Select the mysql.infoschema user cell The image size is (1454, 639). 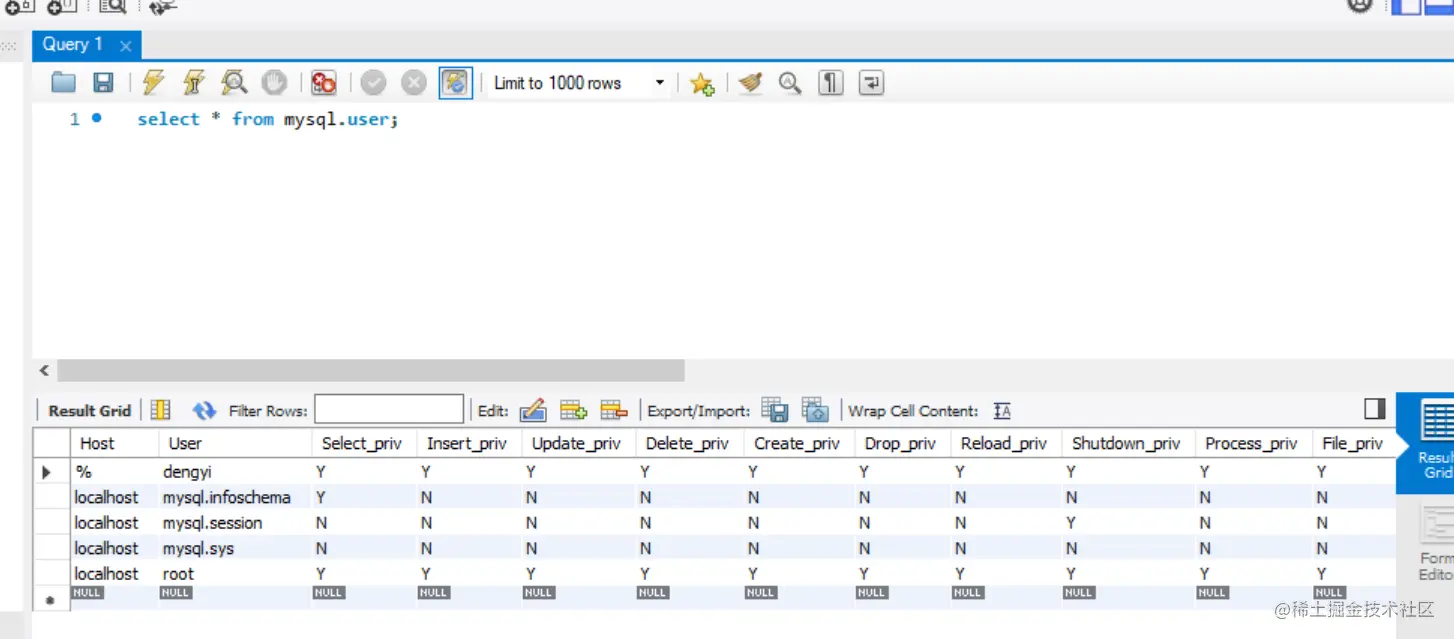(235, 497)
